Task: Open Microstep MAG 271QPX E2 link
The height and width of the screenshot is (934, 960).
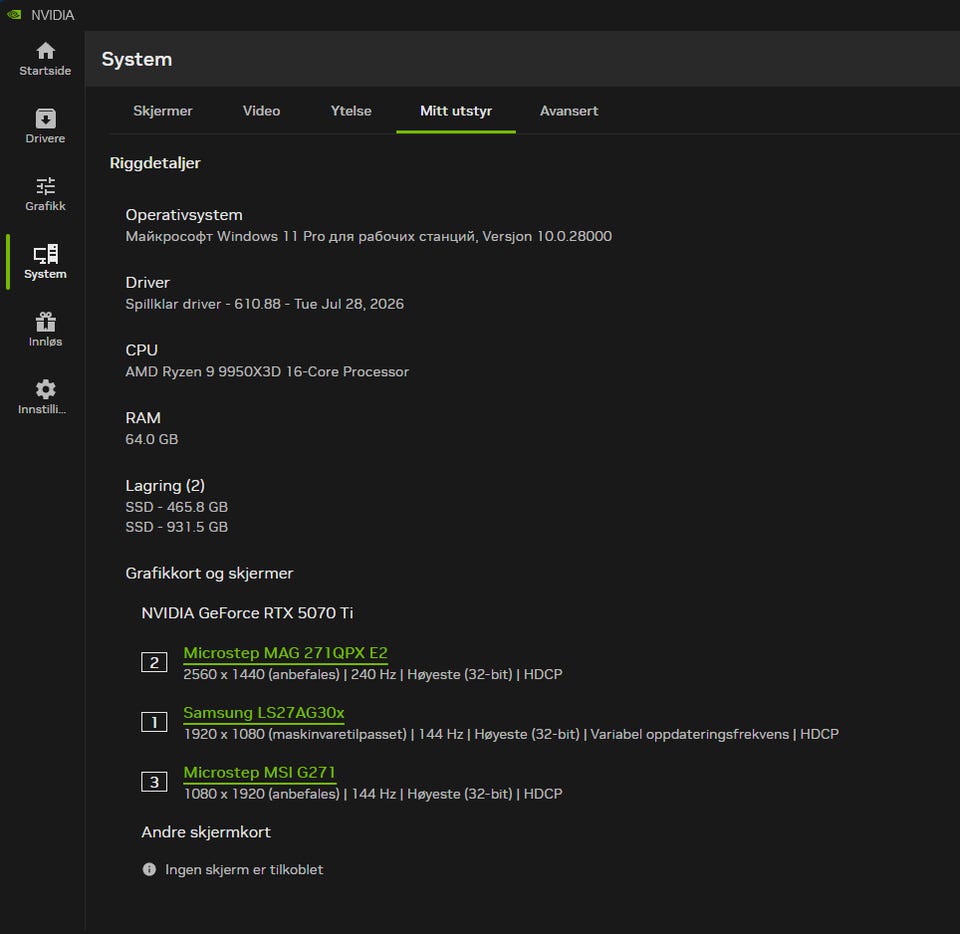Action: click(285, 653)
